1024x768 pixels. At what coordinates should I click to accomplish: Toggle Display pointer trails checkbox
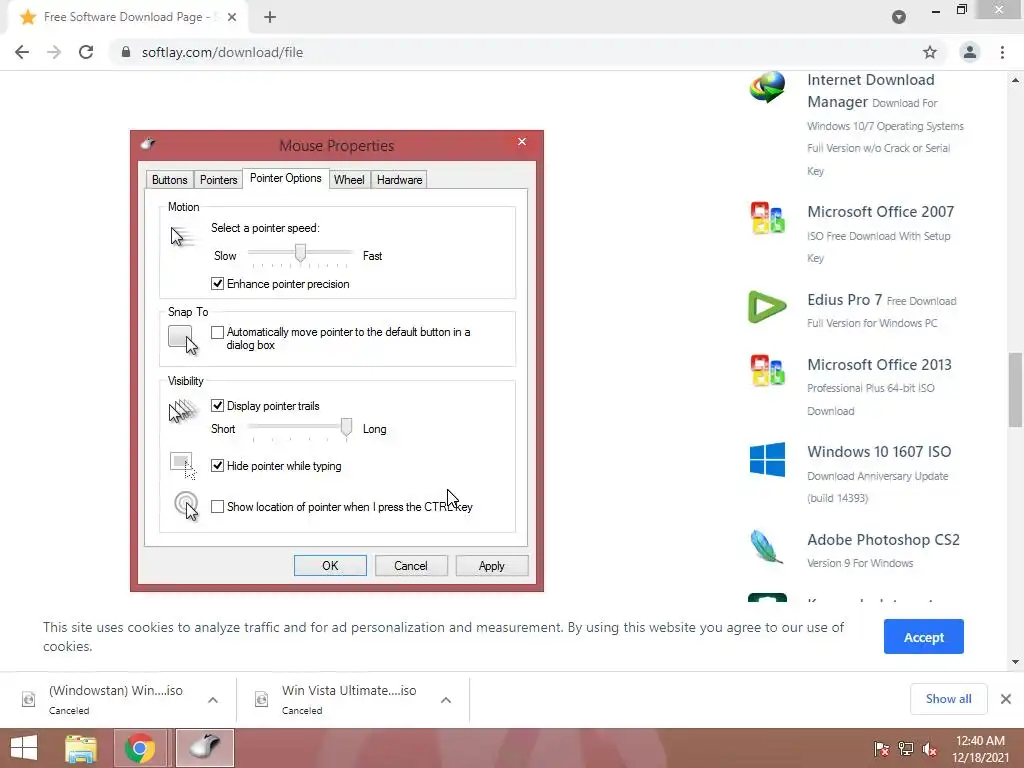pyautogui.click(x=217, y=406)
